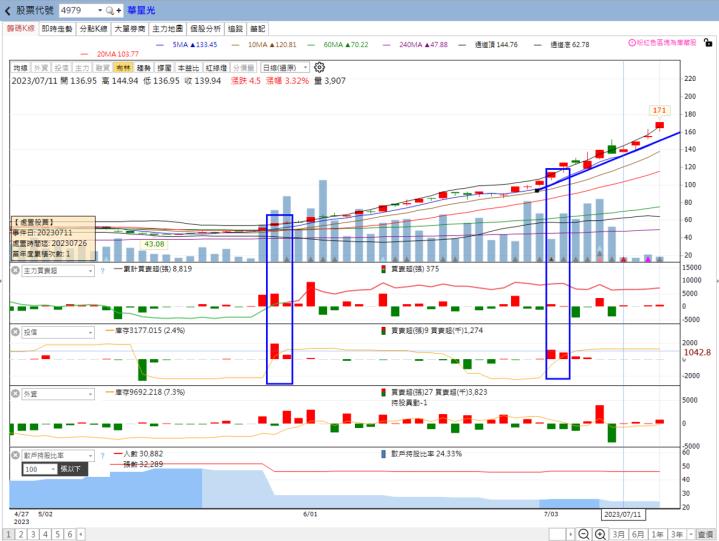This screenshot has width=719, height=541.
Task: Toggle the 融資 overlay button
Action: (x=103, y=68)
